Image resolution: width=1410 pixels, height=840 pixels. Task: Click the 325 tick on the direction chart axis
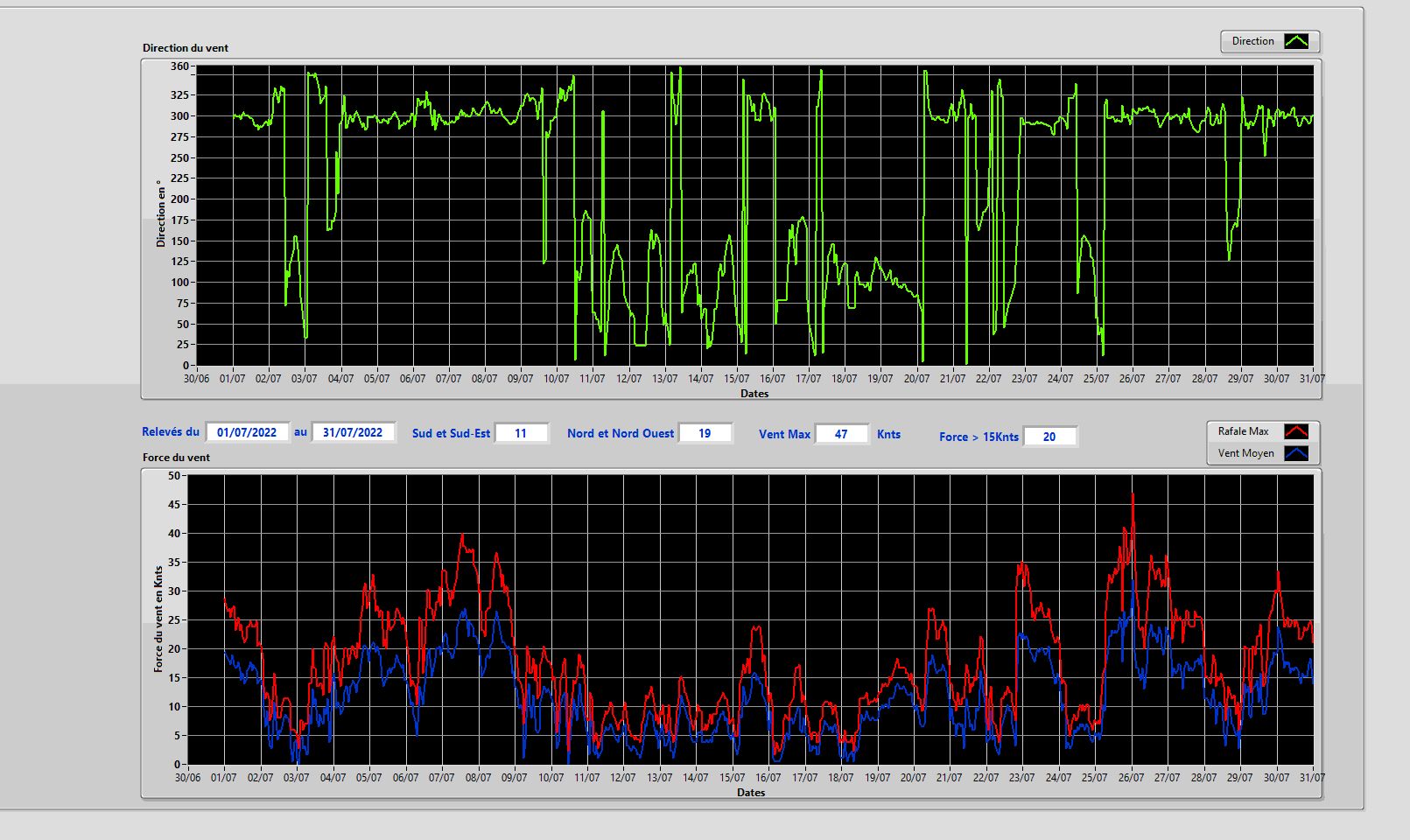[179, 94]
